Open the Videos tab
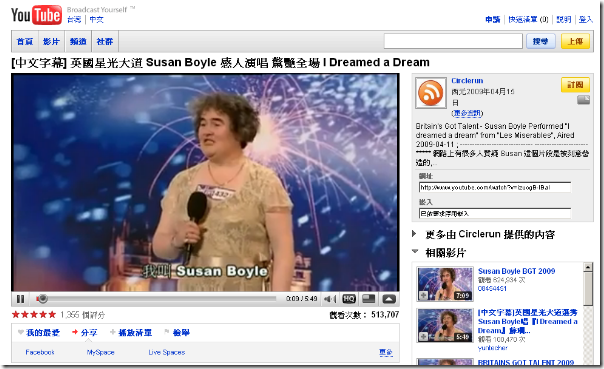The width and height of the screenshot is (604, 369). point(51,41)
